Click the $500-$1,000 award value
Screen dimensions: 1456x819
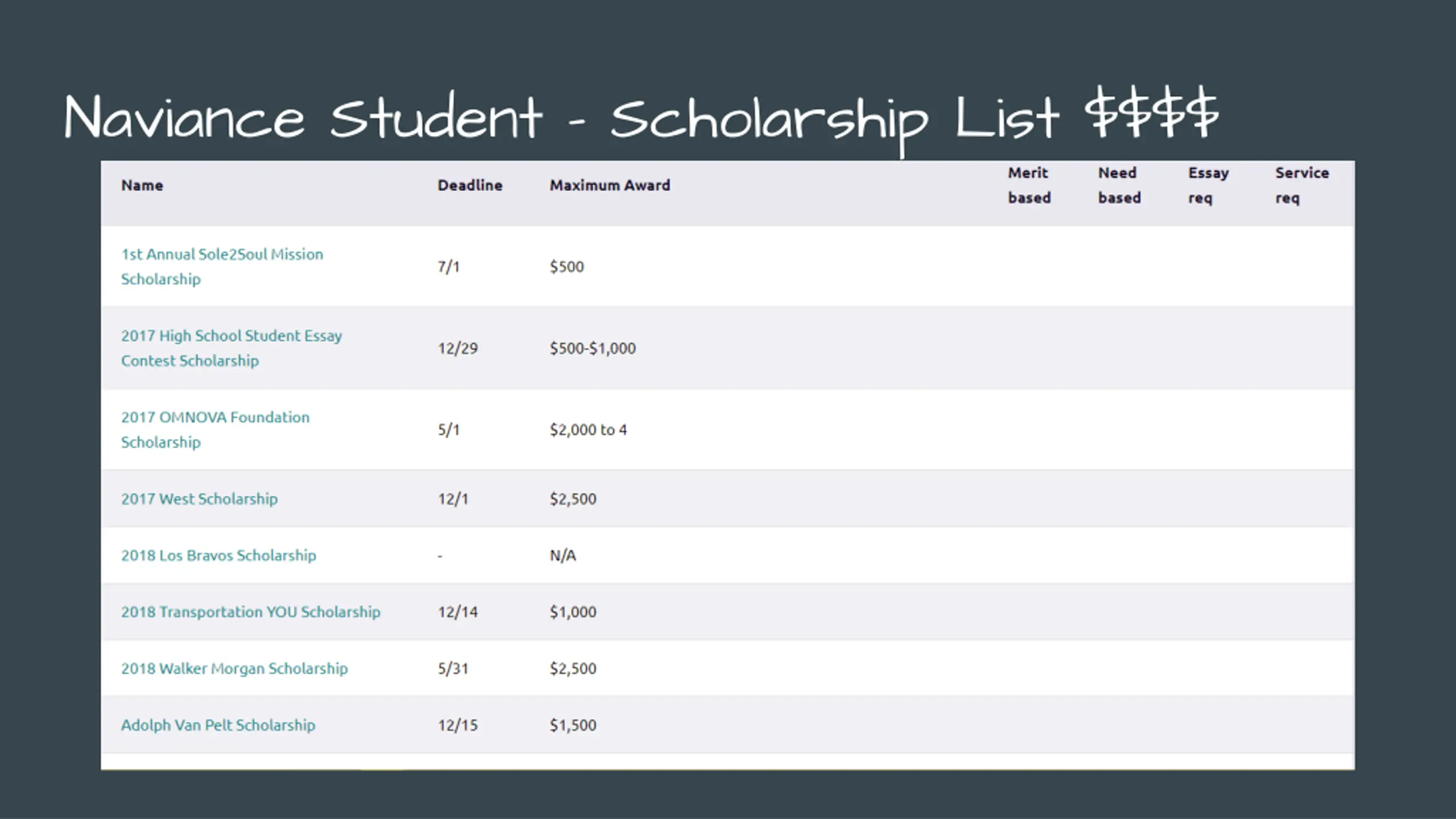[x=593, y=348]
